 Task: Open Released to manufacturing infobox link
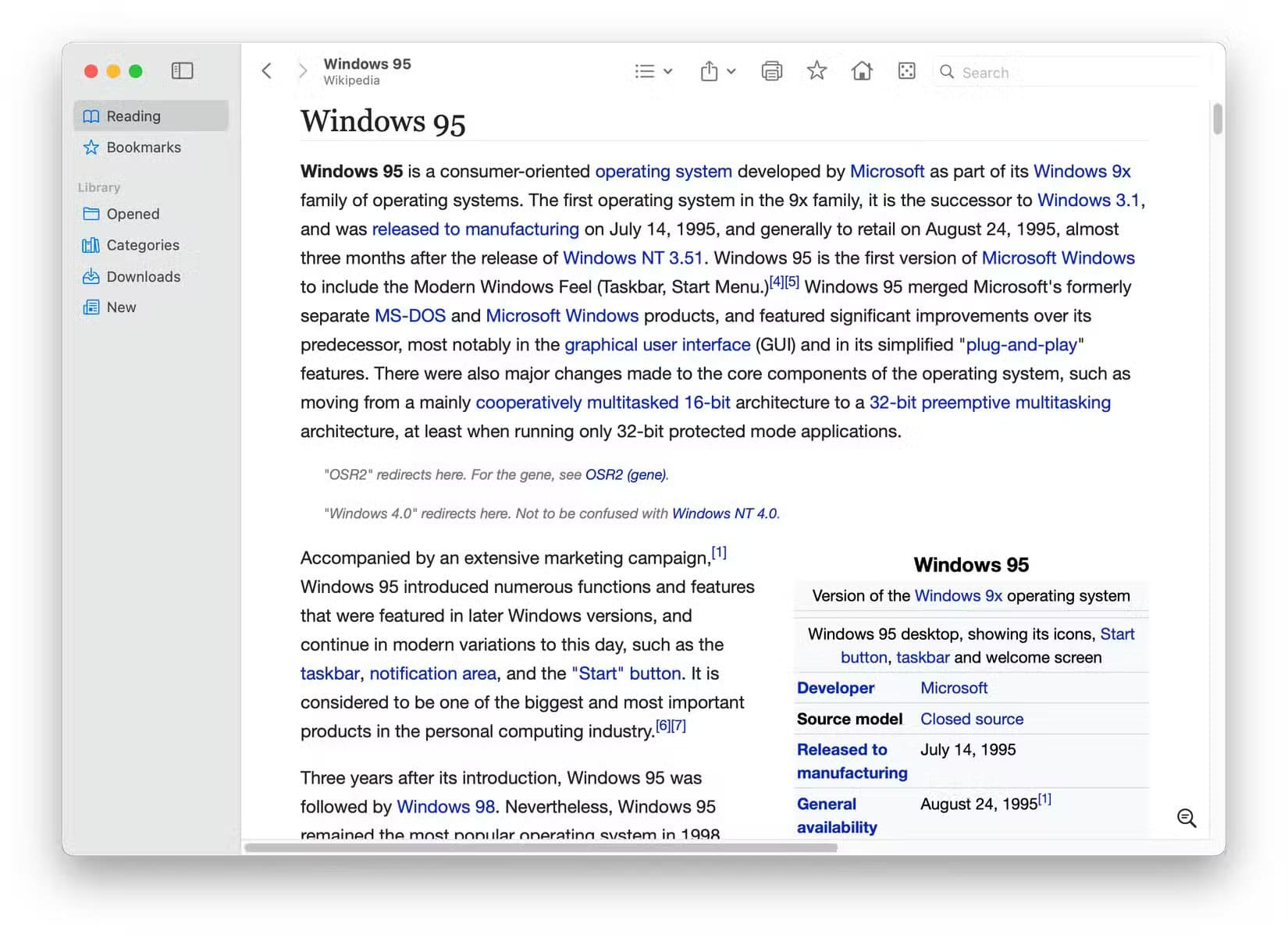(x=852, y=761)
